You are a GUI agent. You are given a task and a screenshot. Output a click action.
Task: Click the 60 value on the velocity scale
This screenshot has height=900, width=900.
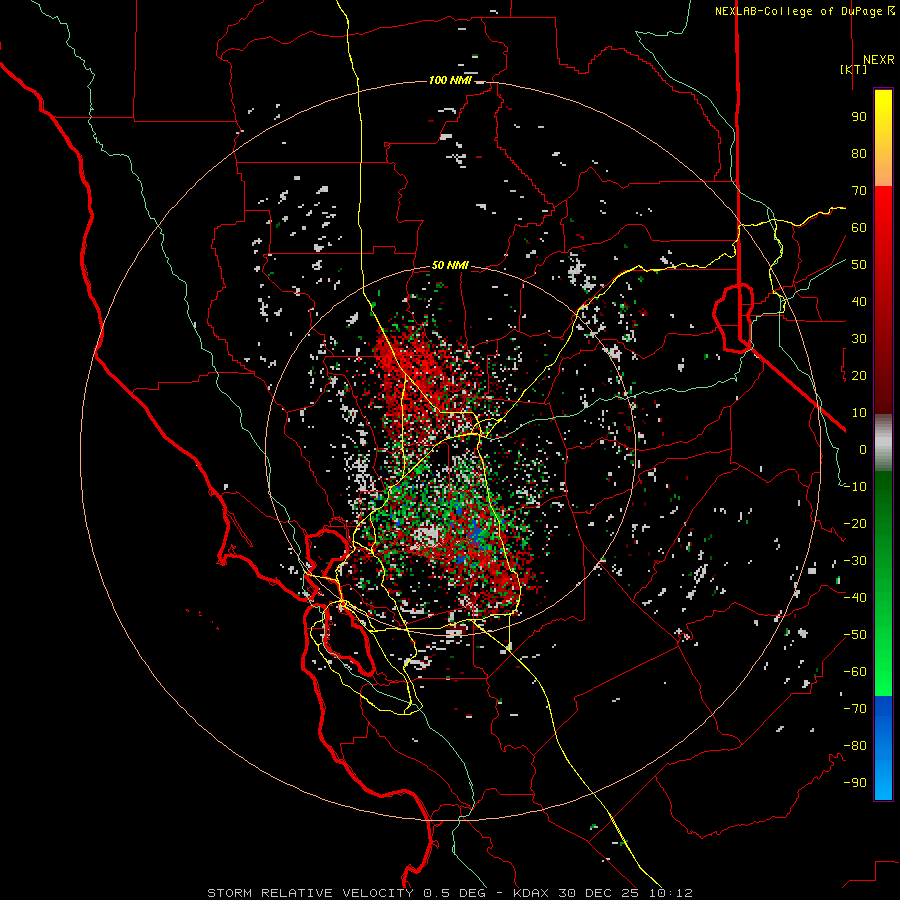[859, 227]
